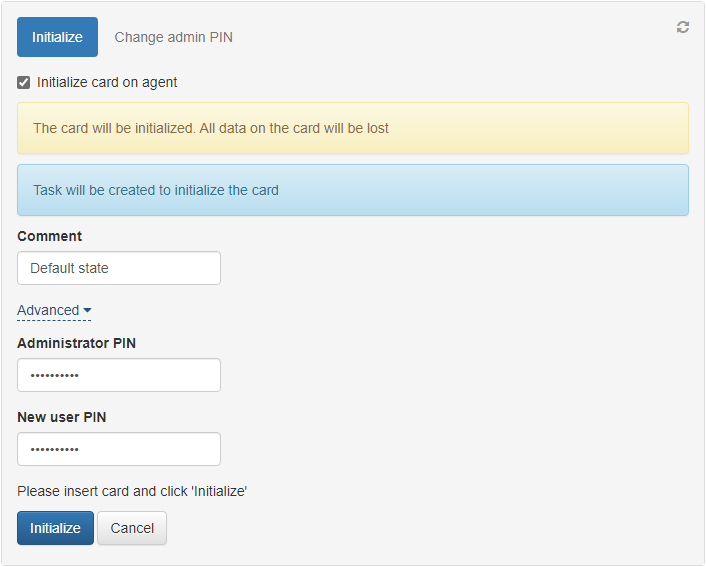Viewport: 706px width, 567px height.
Task: Click the 'Initialize card on agent' label text
Action: 107,83
